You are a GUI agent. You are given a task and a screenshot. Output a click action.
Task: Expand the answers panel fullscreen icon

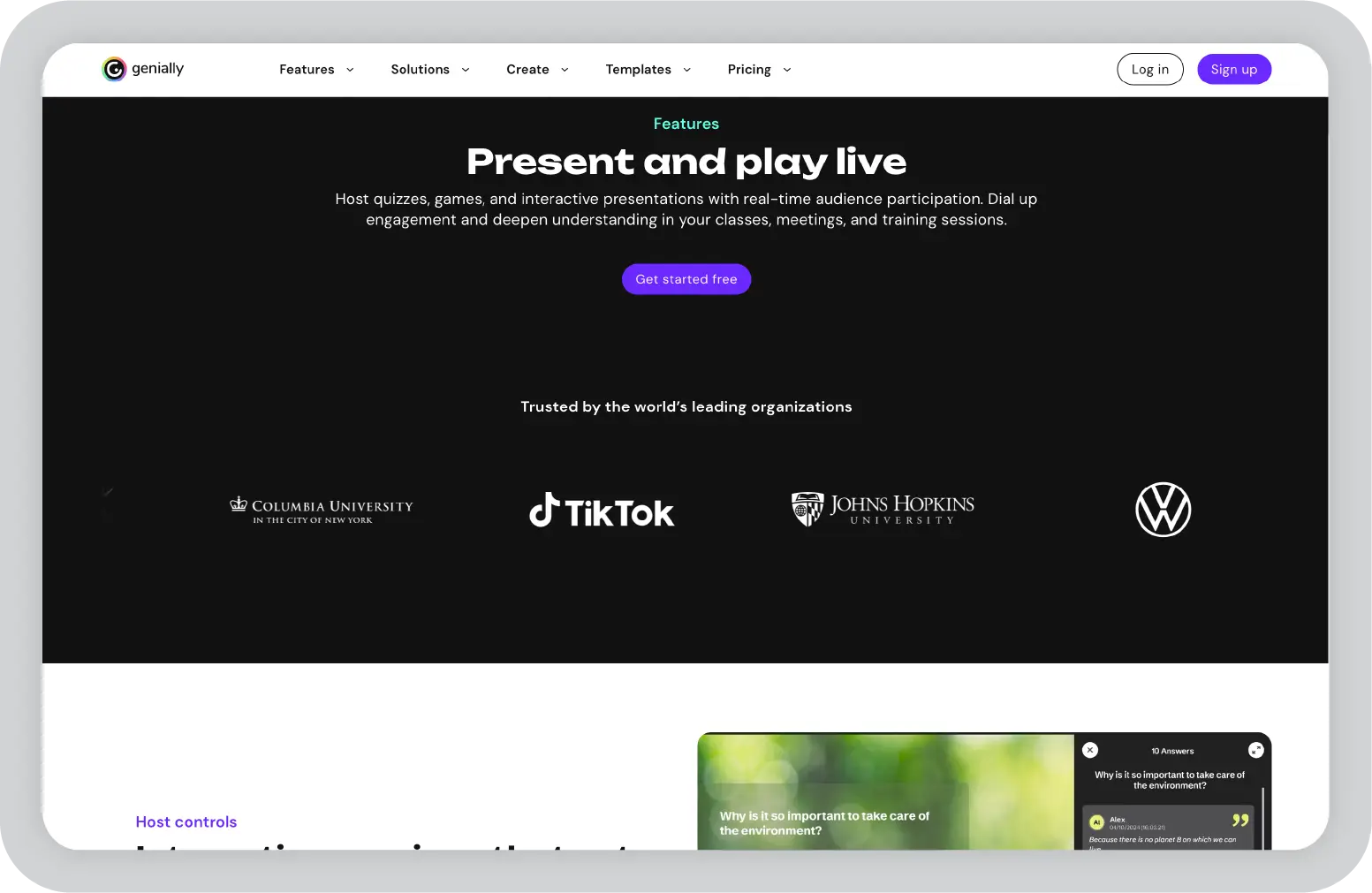coord(1255,750)
